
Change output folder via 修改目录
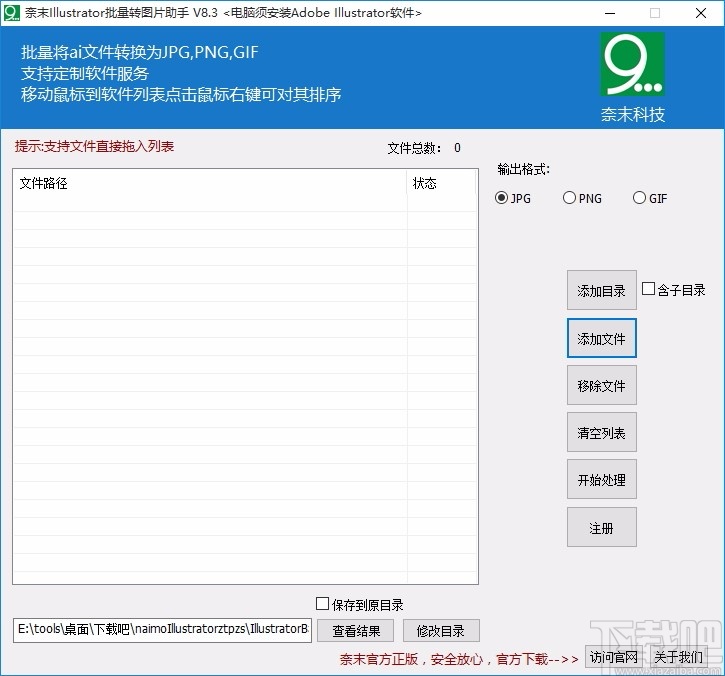coord(441,631)
